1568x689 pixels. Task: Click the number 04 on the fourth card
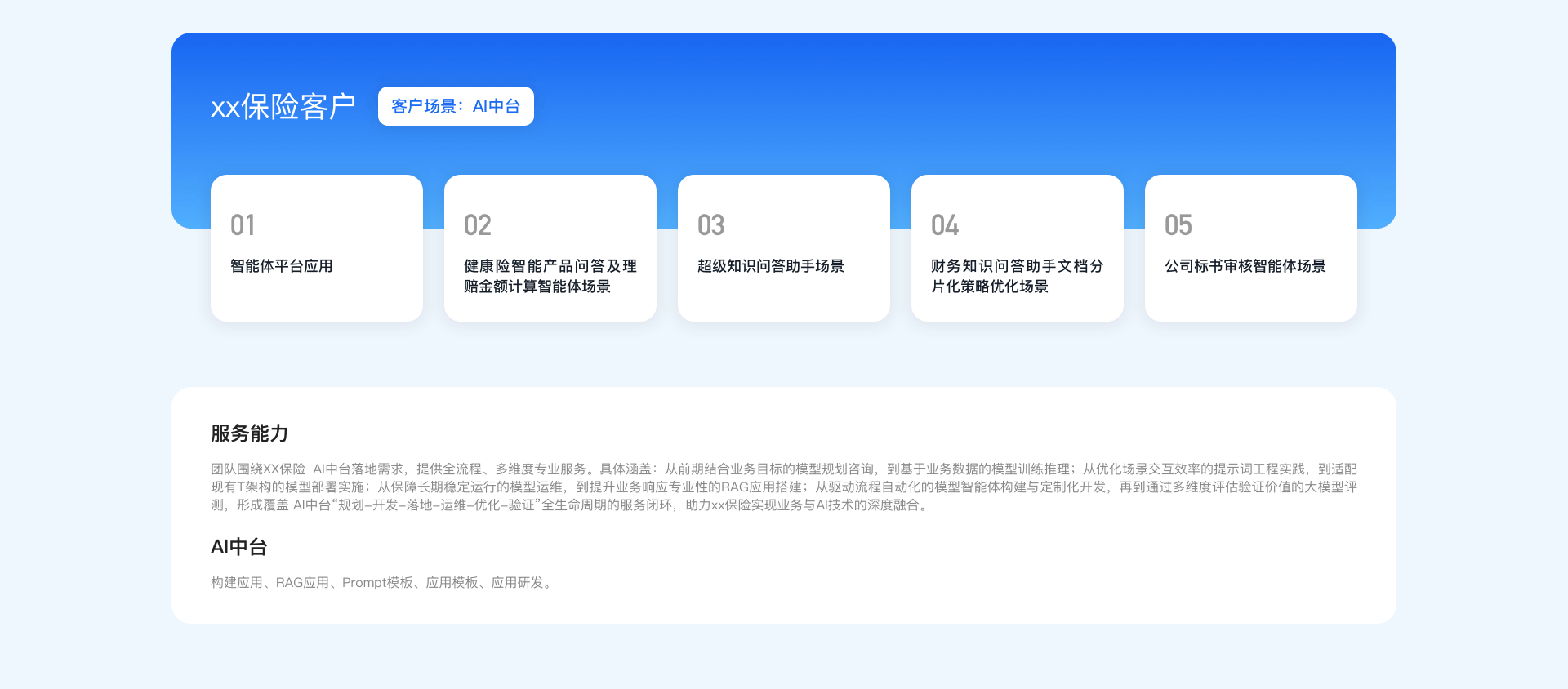[x=944, y=225]
